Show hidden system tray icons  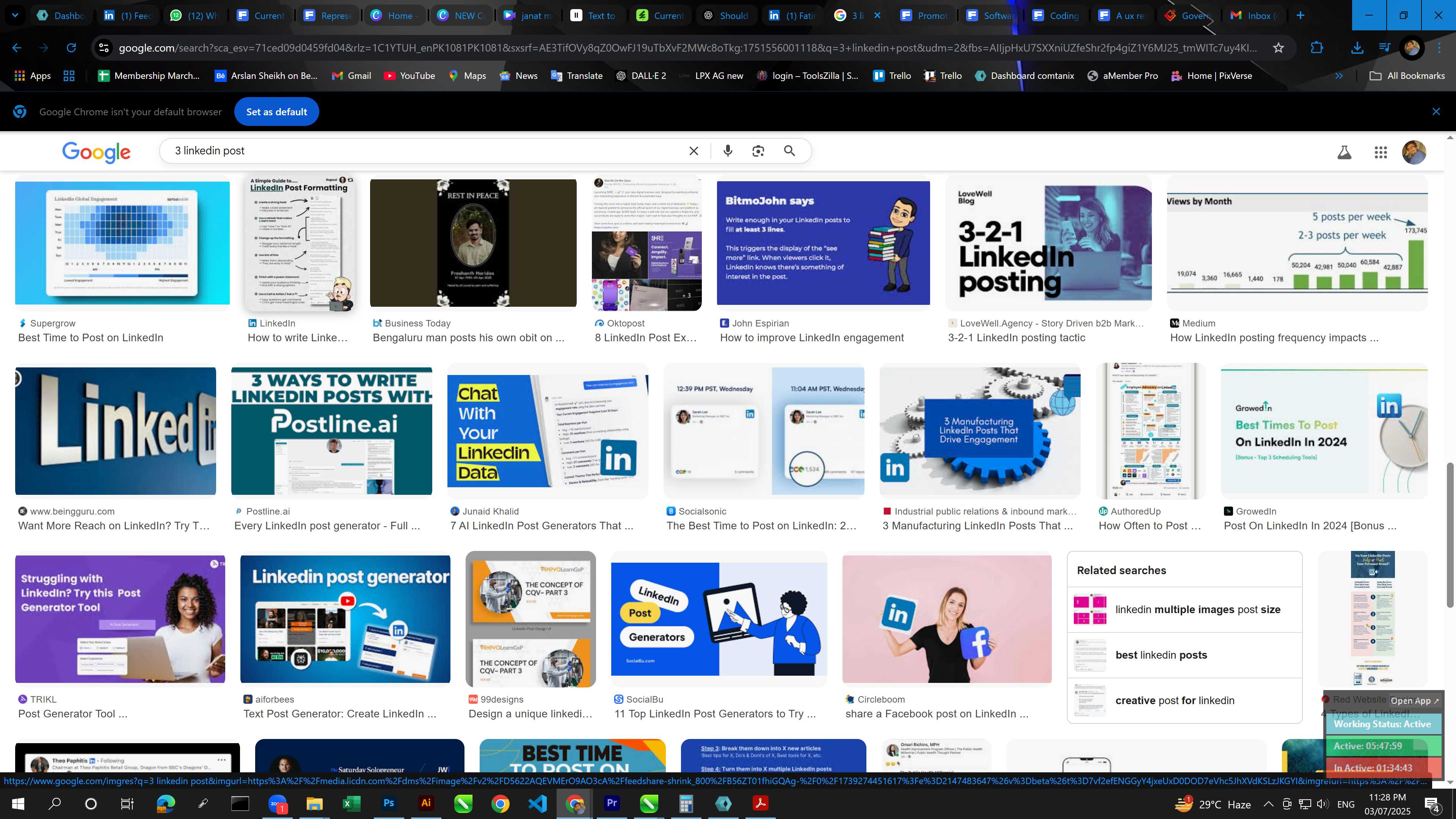(x=1268, y=804)
